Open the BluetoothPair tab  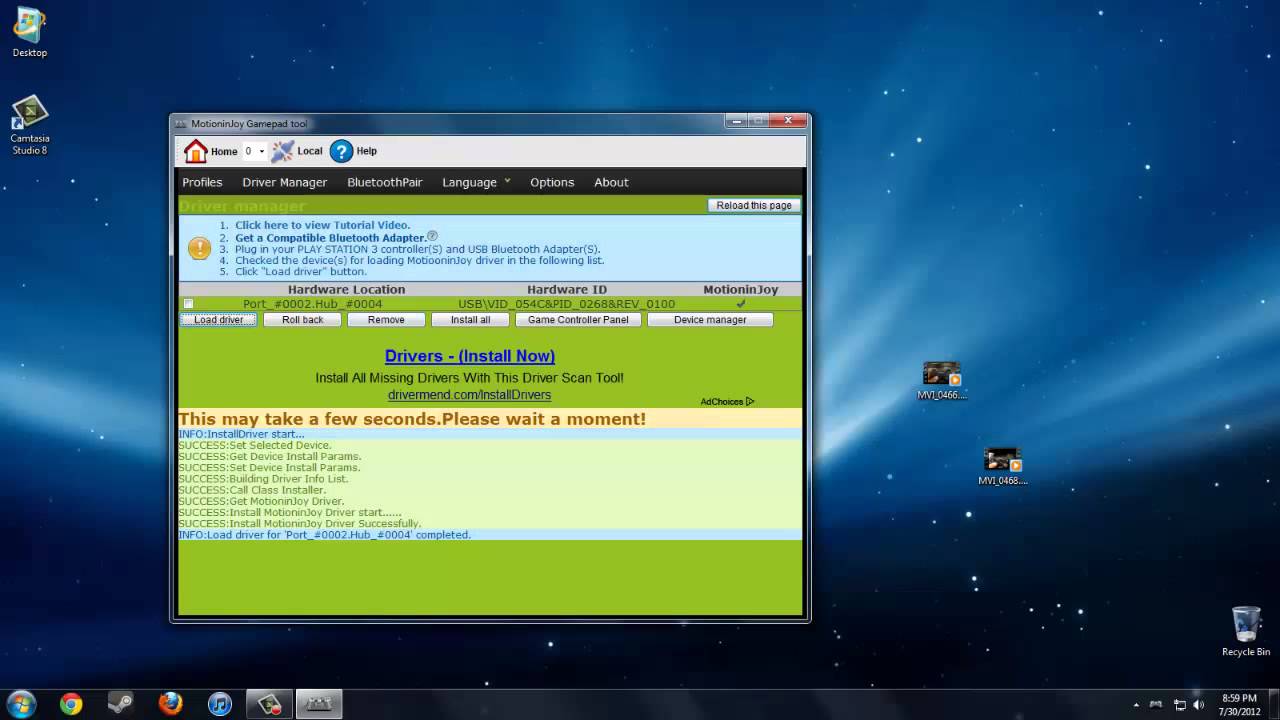pos(385,182)
